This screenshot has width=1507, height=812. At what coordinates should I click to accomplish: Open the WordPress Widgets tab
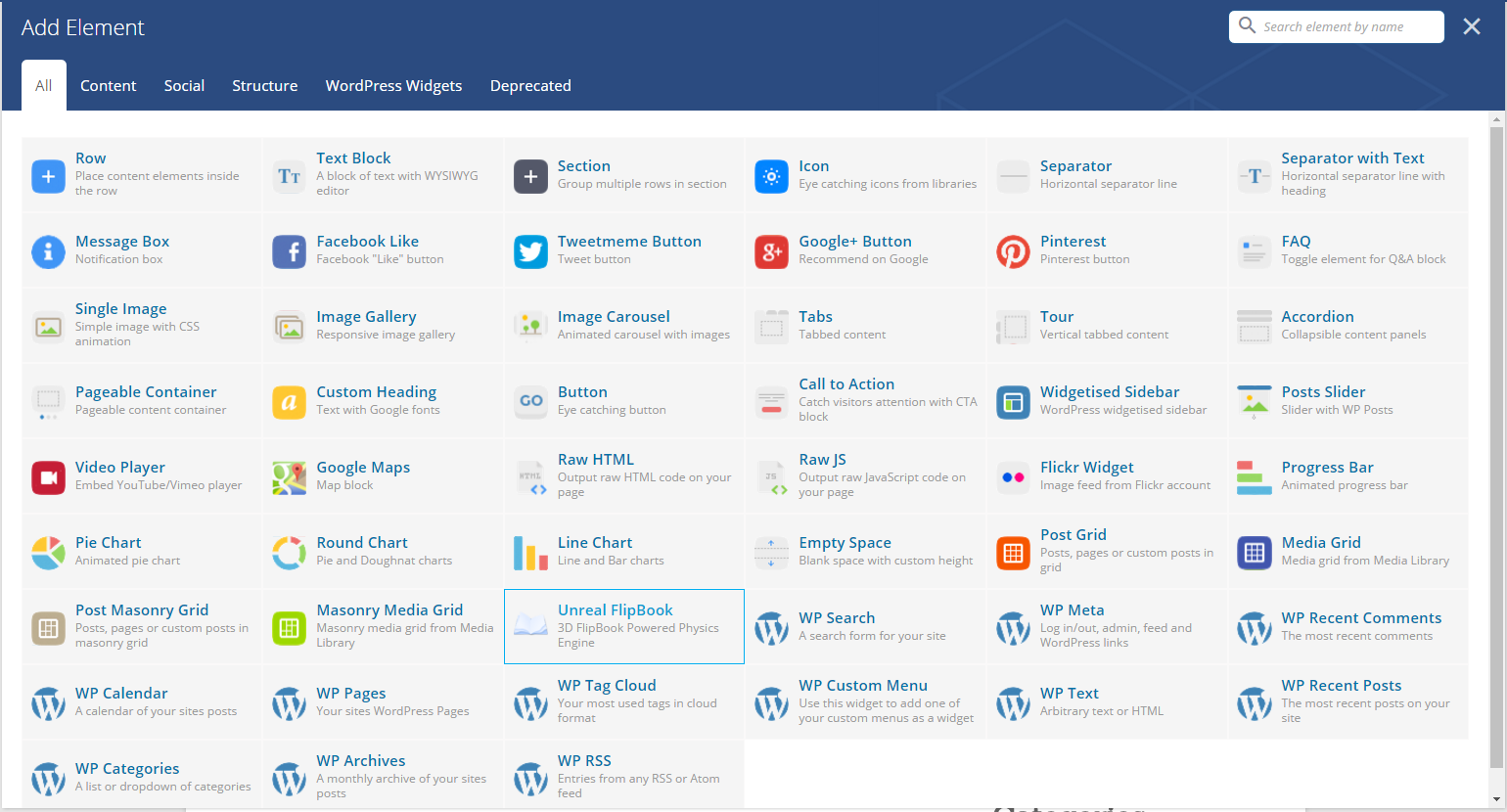tap(393, 85)
